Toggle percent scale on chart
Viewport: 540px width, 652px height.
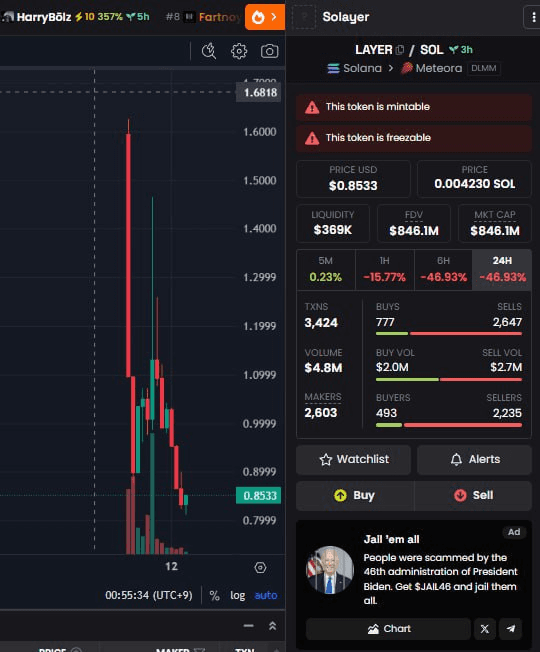pyautogui.click(x=215, y=595)
